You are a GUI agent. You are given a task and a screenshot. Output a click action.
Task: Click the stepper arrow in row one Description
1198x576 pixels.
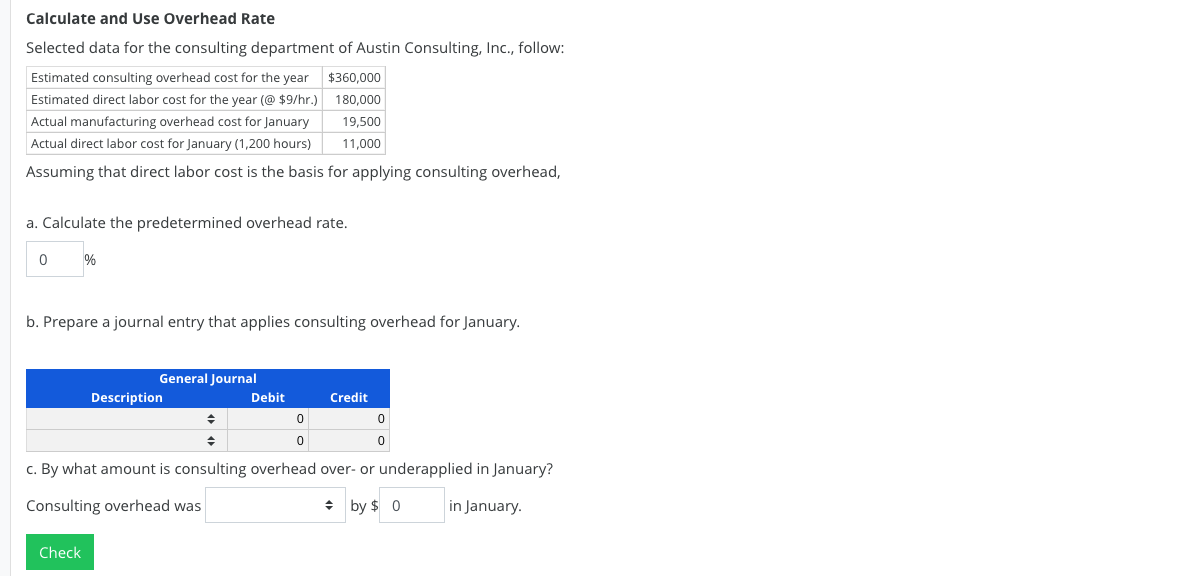(x=211, y=419)
